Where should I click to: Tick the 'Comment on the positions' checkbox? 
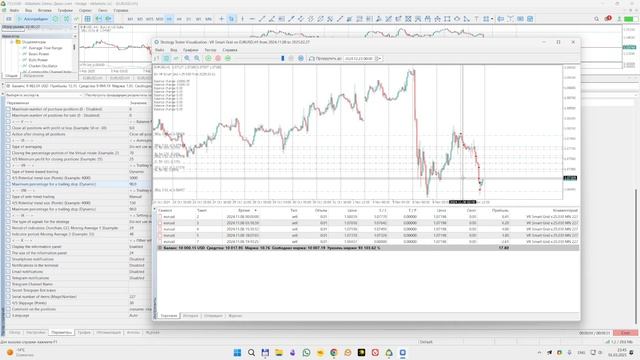[8, 309]
